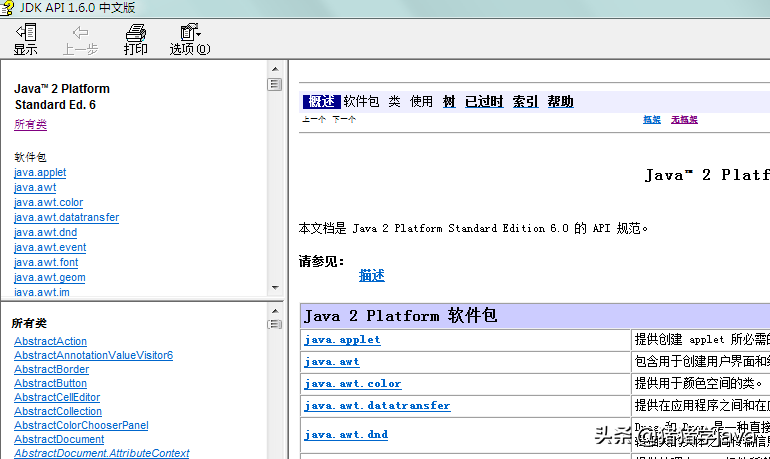
Task: Open java.applet in the package table
Action: pyautogui.click(x=342, y=340)
